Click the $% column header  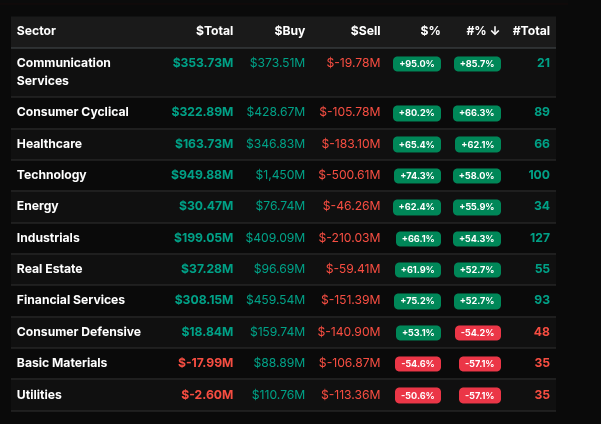(430, 31)
